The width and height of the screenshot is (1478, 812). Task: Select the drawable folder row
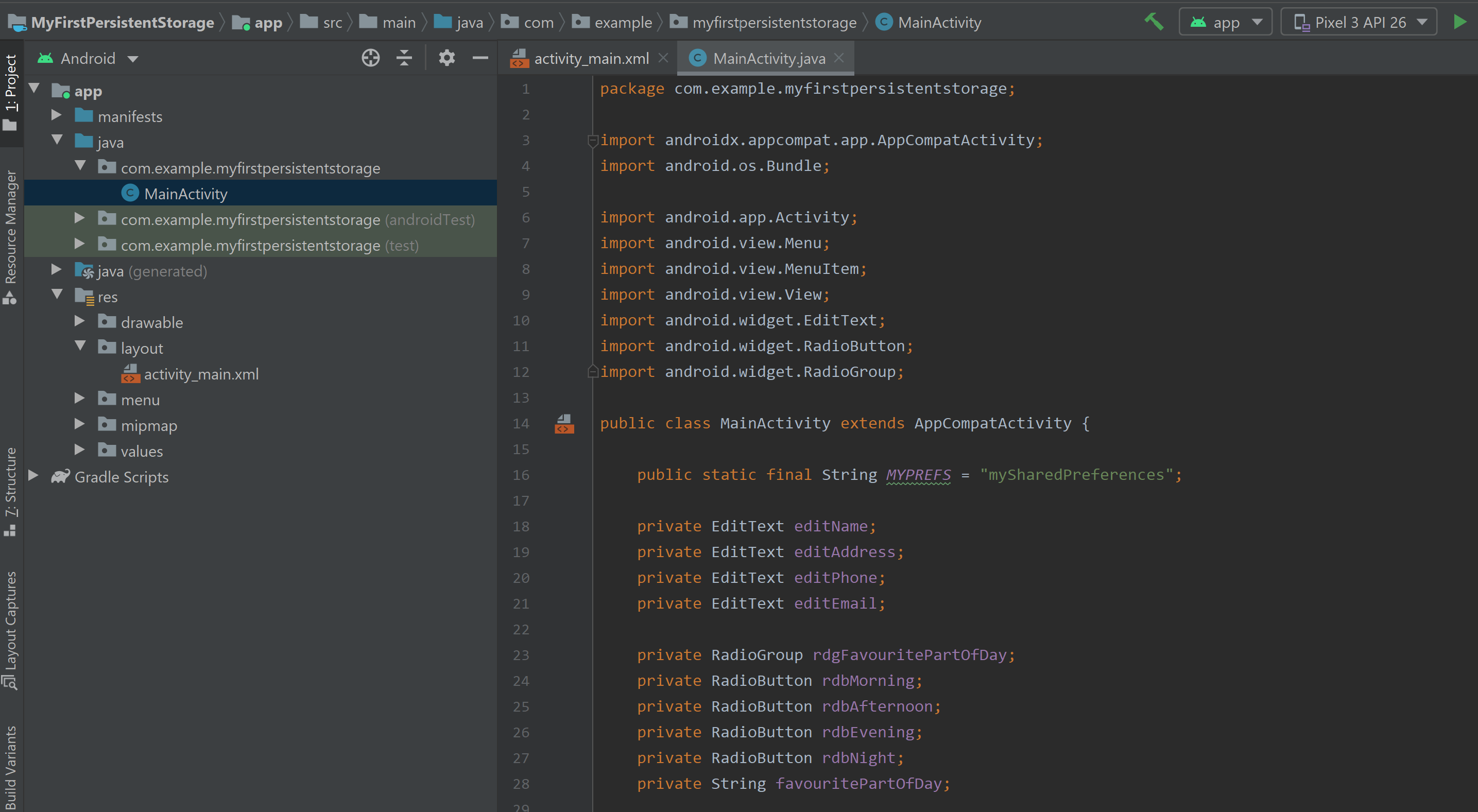(x=261, y=322)
